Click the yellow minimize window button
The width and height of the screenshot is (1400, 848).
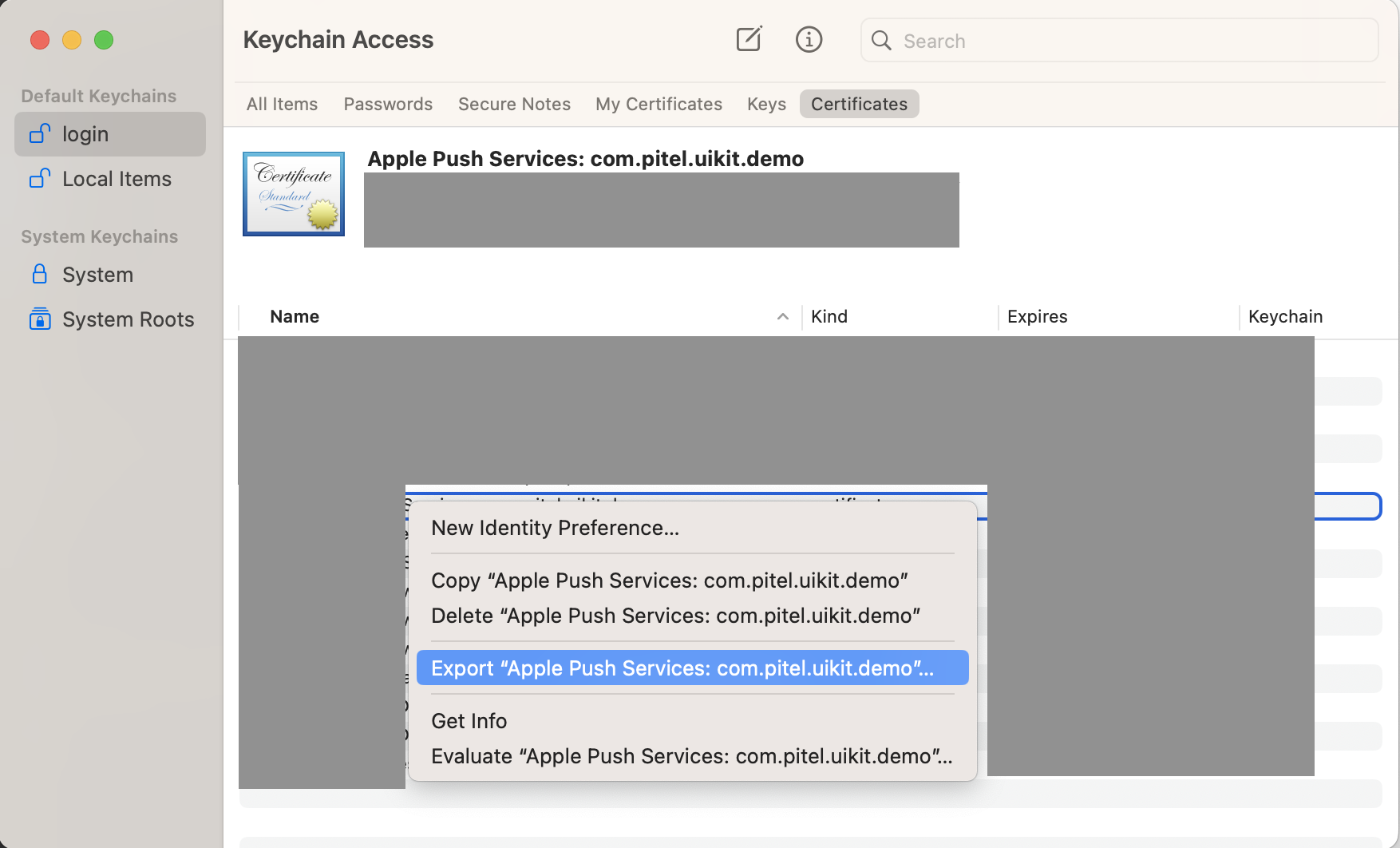(x=72, y=40)
